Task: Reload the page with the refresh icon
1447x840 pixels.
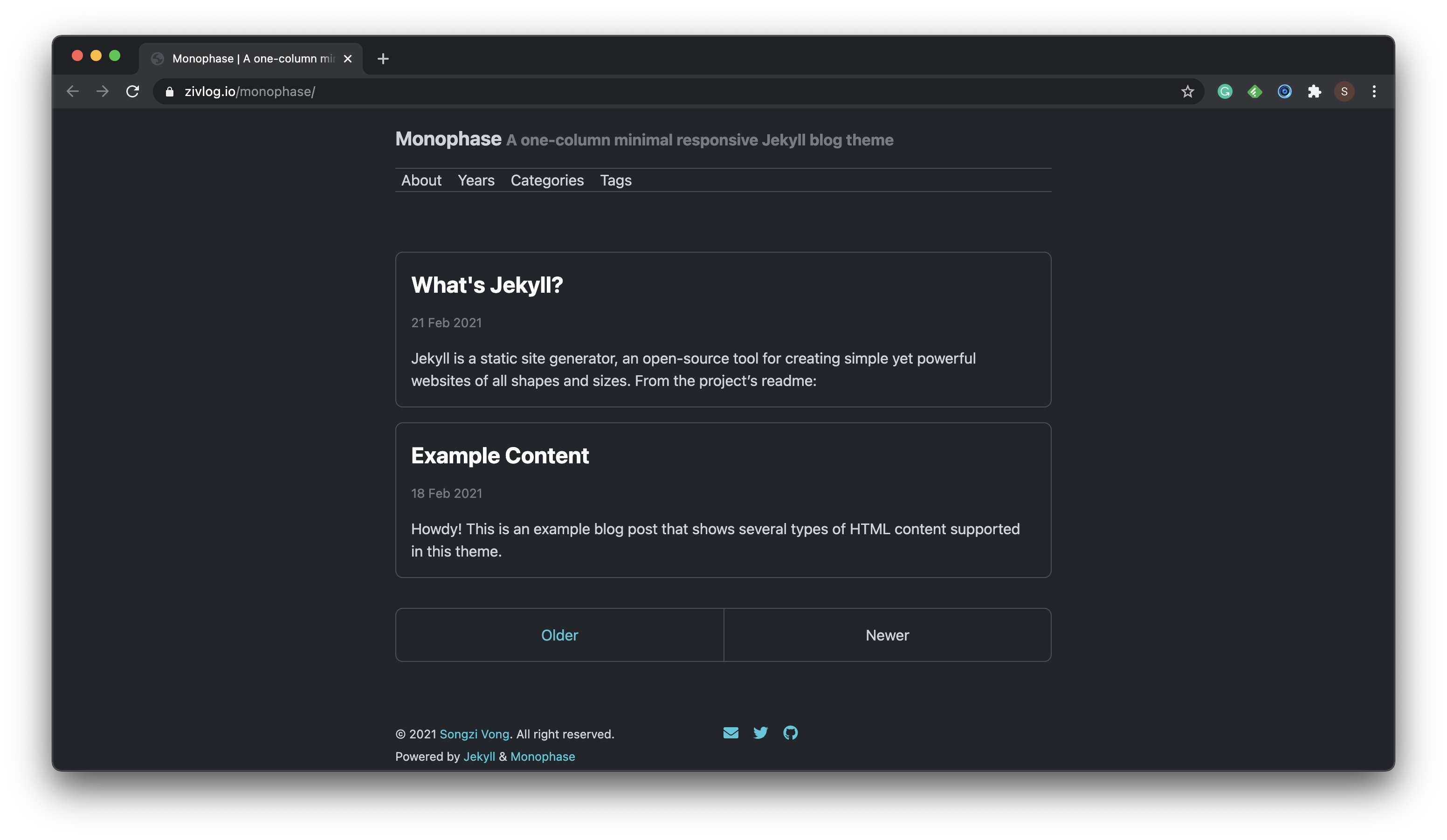Action: tap(133, 91)
